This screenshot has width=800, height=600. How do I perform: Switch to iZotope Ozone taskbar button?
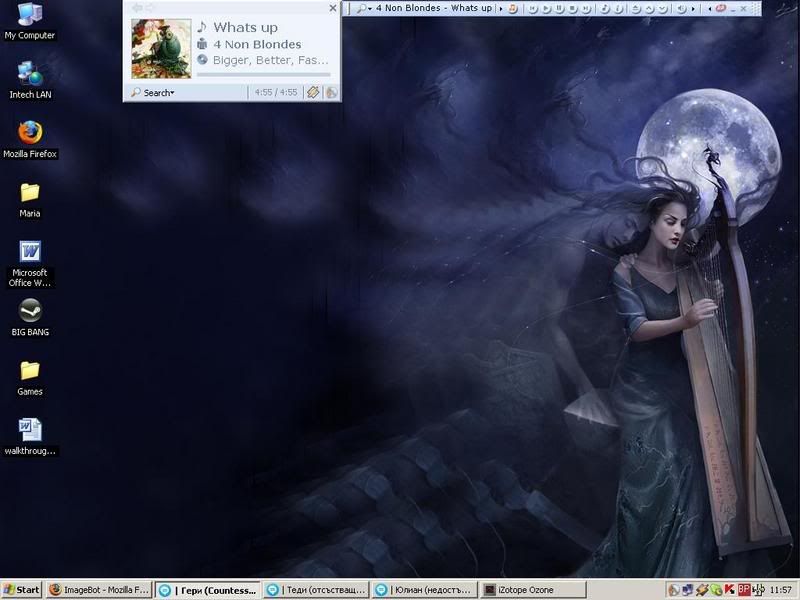(x=532, y=590)
